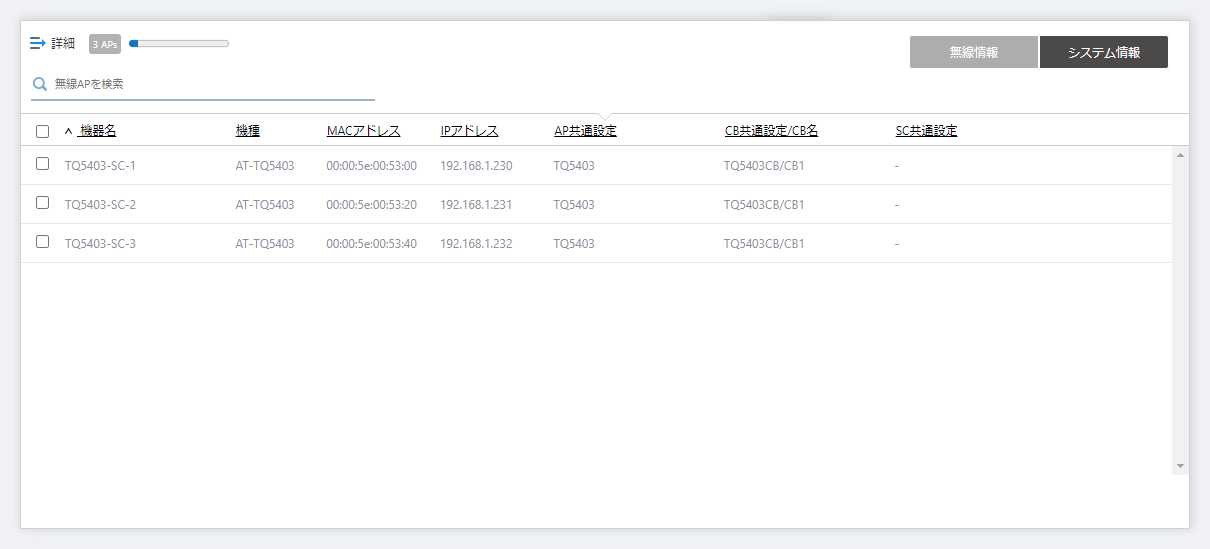Click MAC address 00:00:5e:00:53:00
Screen dimensions: 1210x549
point(371,166)
